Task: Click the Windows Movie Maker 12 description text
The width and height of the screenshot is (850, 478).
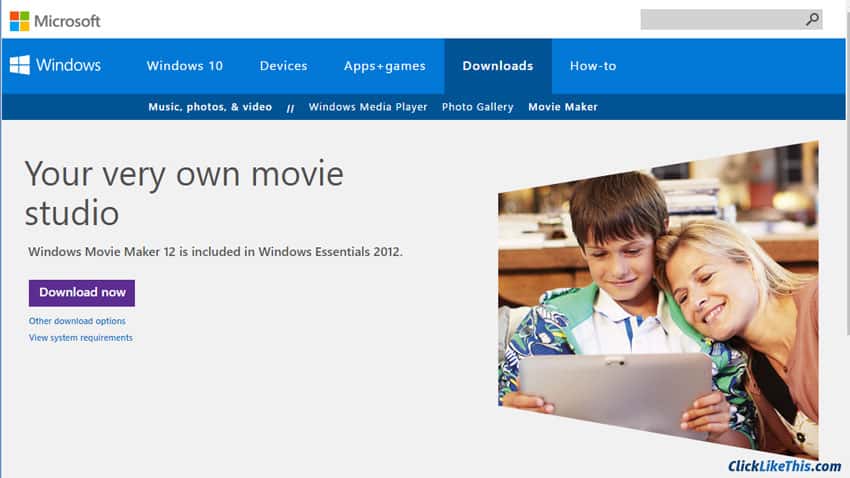Action: click(215, 251)
